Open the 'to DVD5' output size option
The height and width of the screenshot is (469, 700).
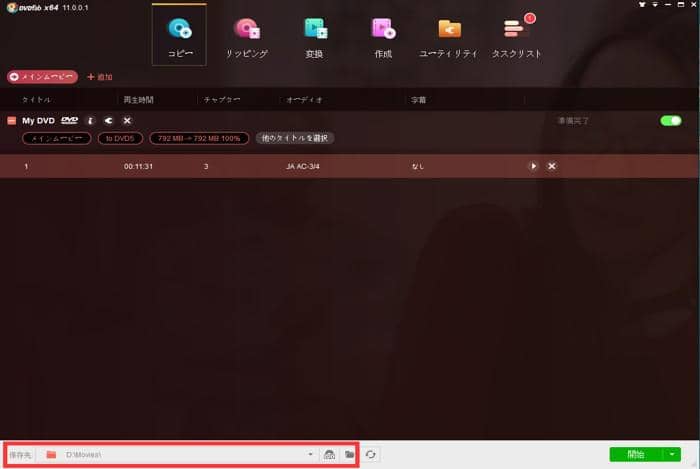point(120,138)
